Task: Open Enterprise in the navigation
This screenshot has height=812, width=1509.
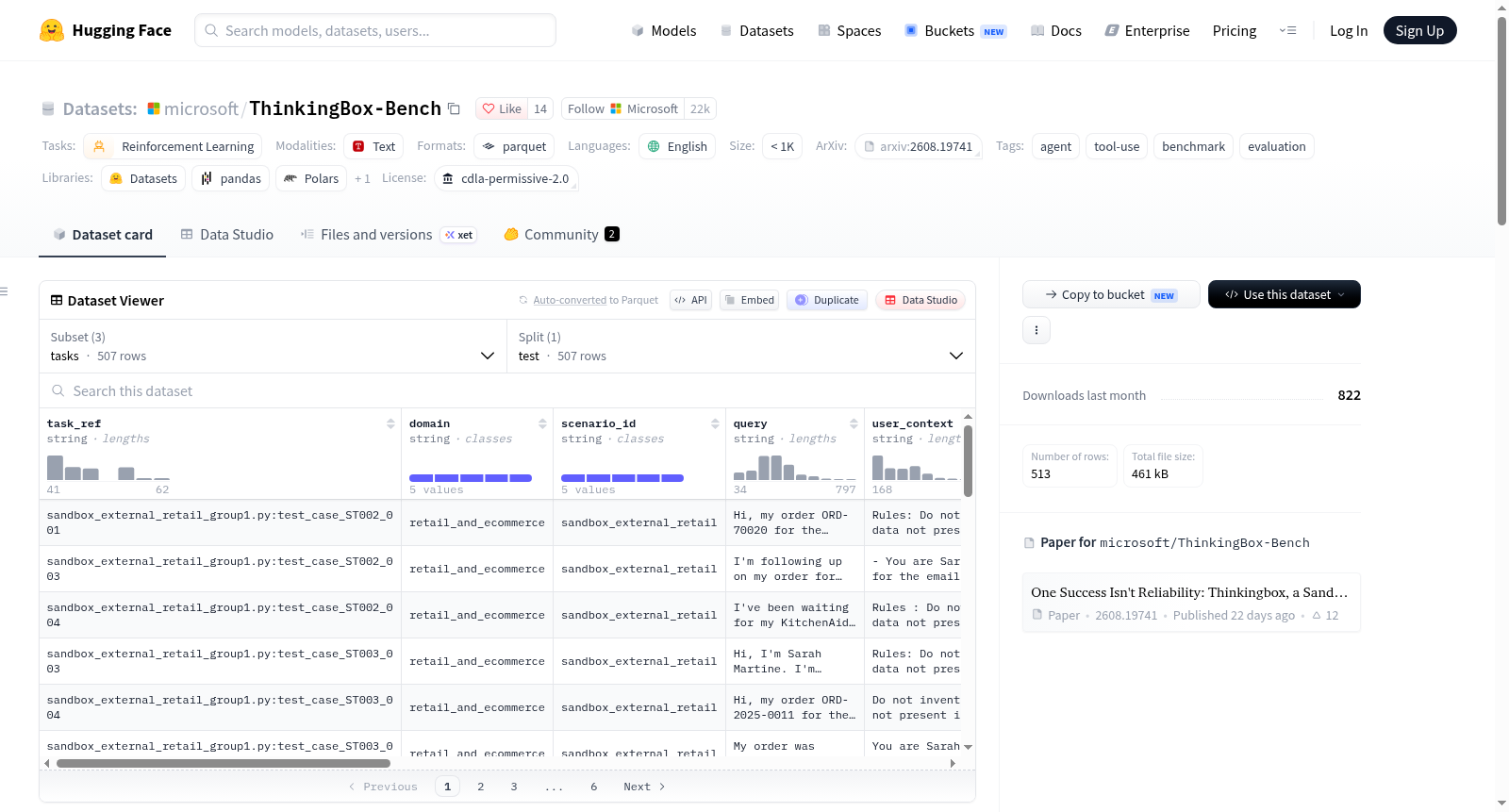Action: tap(1147, 30)
